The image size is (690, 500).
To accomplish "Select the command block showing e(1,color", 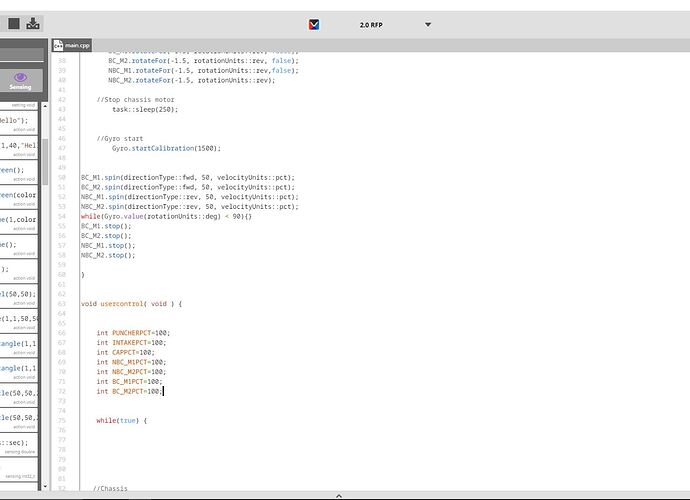I will point(18,221).
